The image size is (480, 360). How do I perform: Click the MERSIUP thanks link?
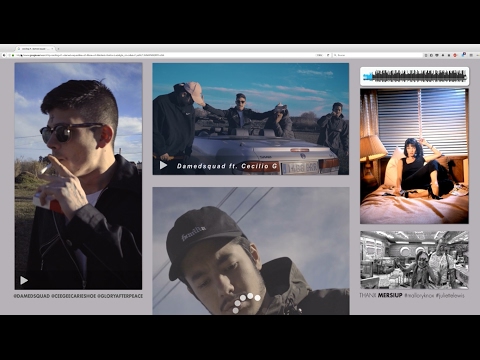point(390,295)
